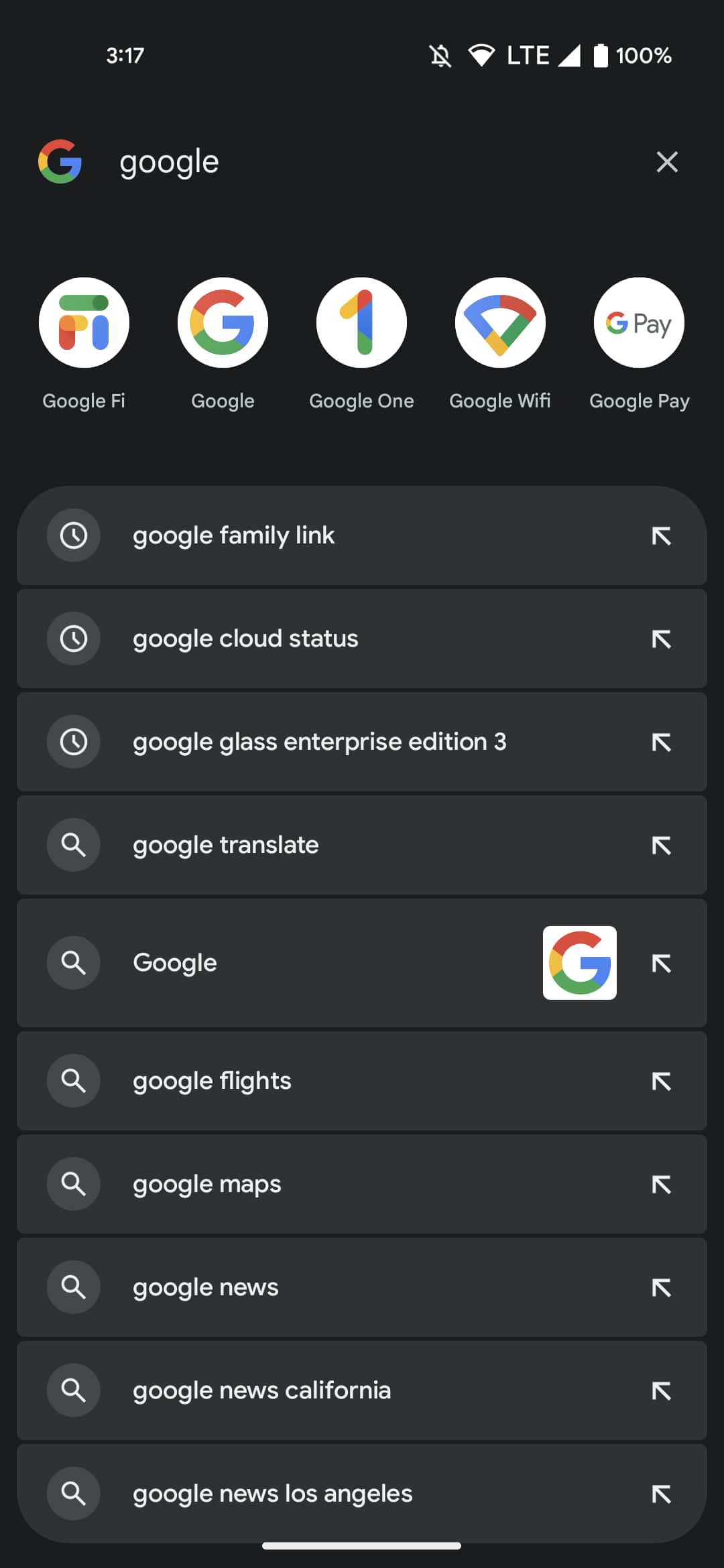The height and width of the screenshot is (1568, 724).
Task: Fill query with 'google glass enterprise edition 3' arrow
Action: [x=662, y=742]
